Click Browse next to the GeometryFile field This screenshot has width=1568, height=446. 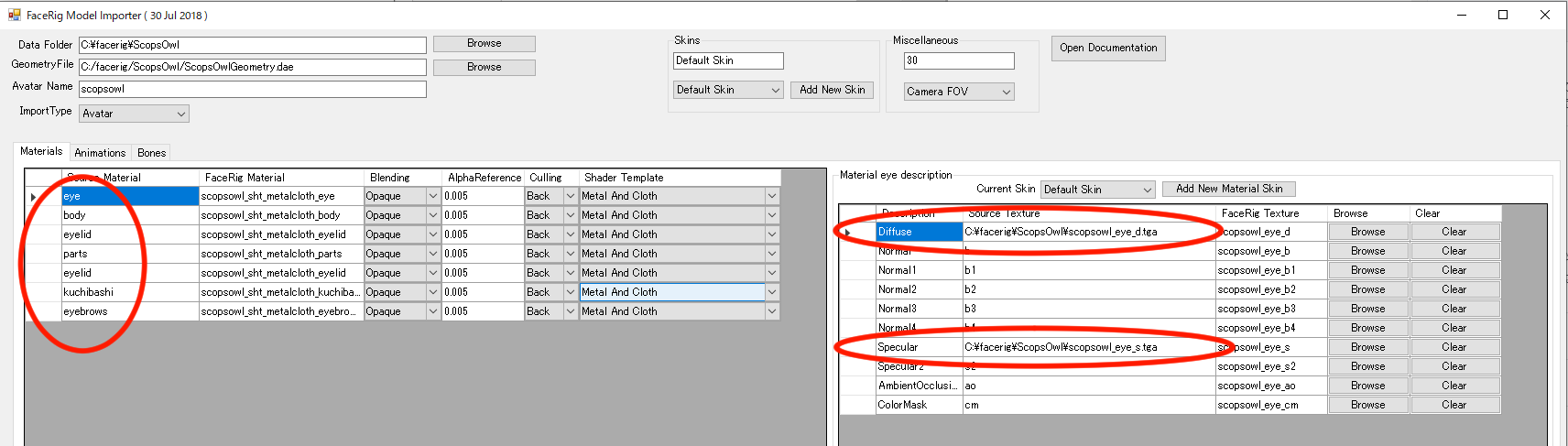click(x=484, y=68)
